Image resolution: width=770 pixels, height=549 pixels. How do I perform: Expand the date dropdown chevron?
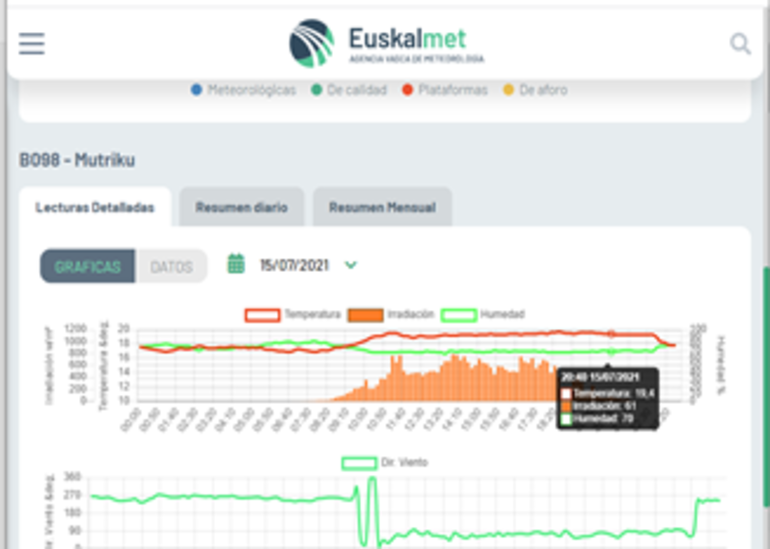coord(351,265)
